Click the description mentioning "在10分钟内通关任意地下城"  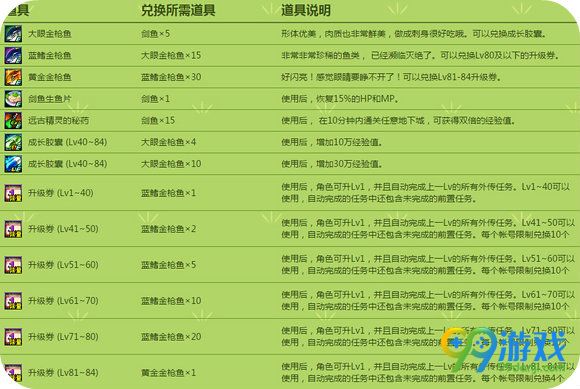point(398,121)
